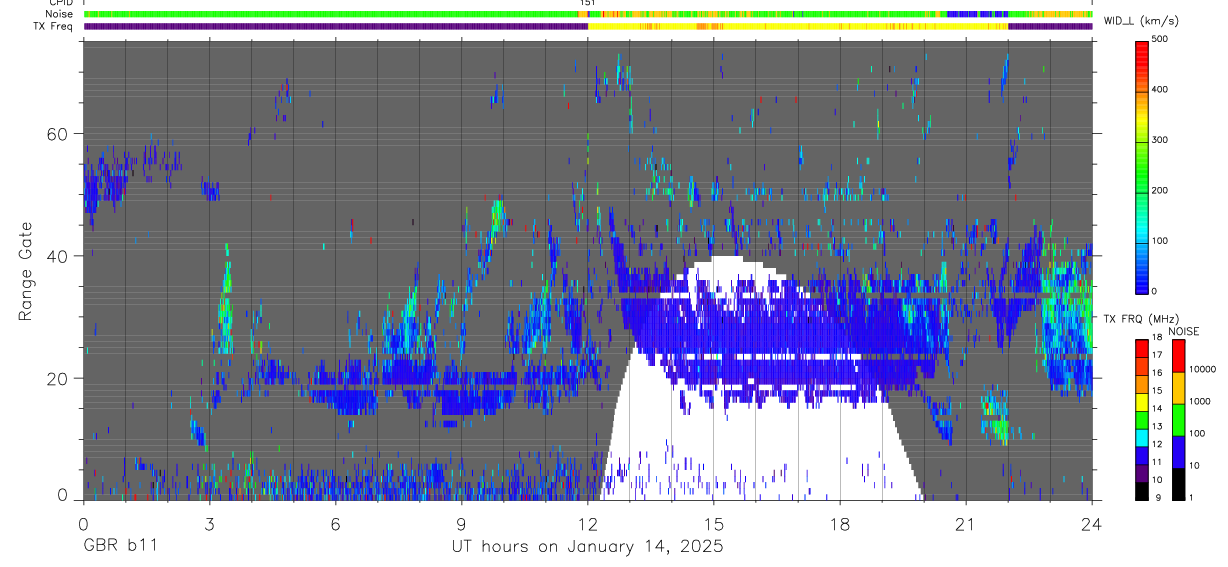The height and width of the screenshot is (567, 1228).
Task: Click x-axis tick label 3
Action: [209, 523]
